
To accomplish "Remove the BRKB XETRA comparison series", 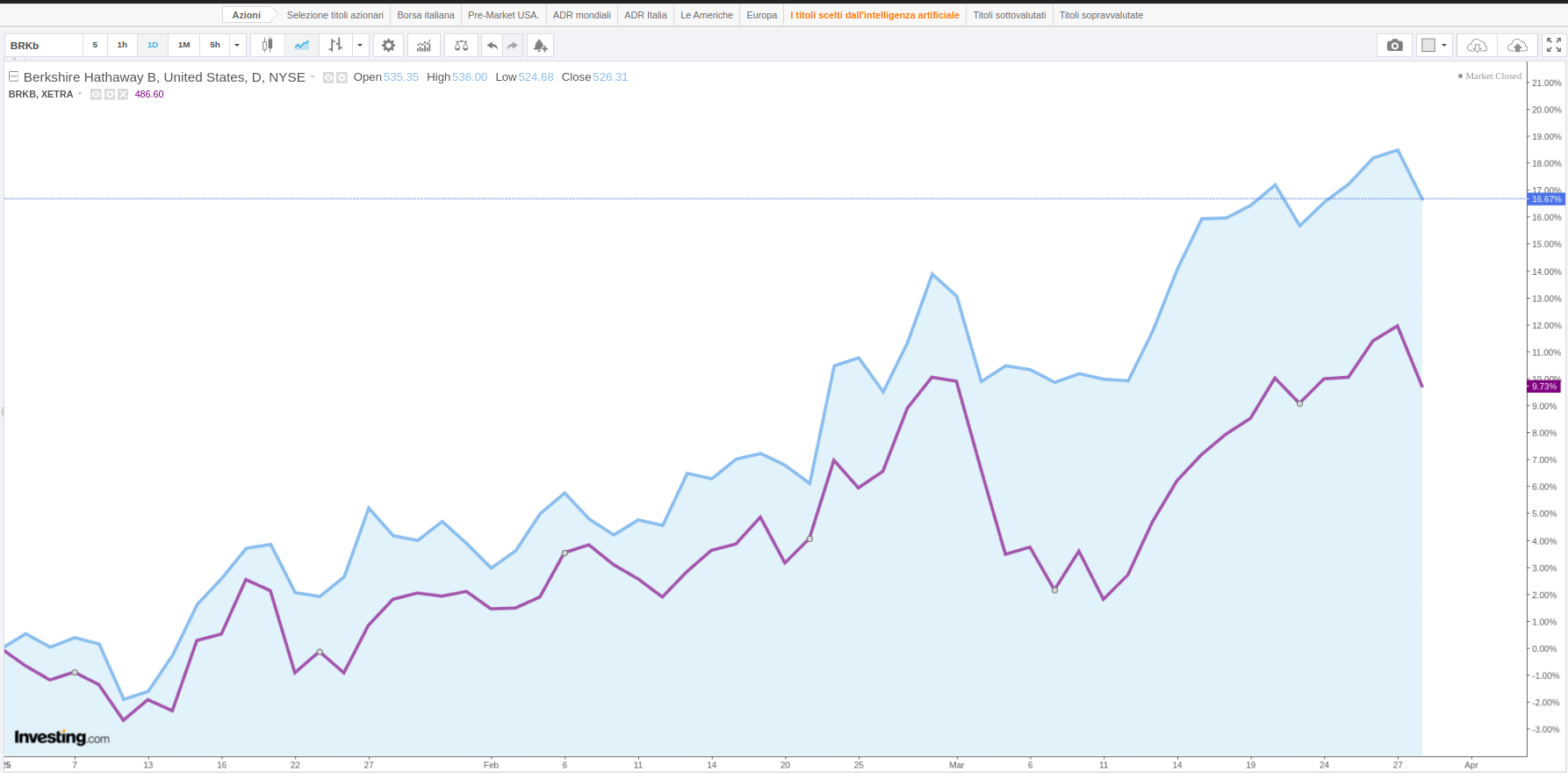I will coord(123,94).
